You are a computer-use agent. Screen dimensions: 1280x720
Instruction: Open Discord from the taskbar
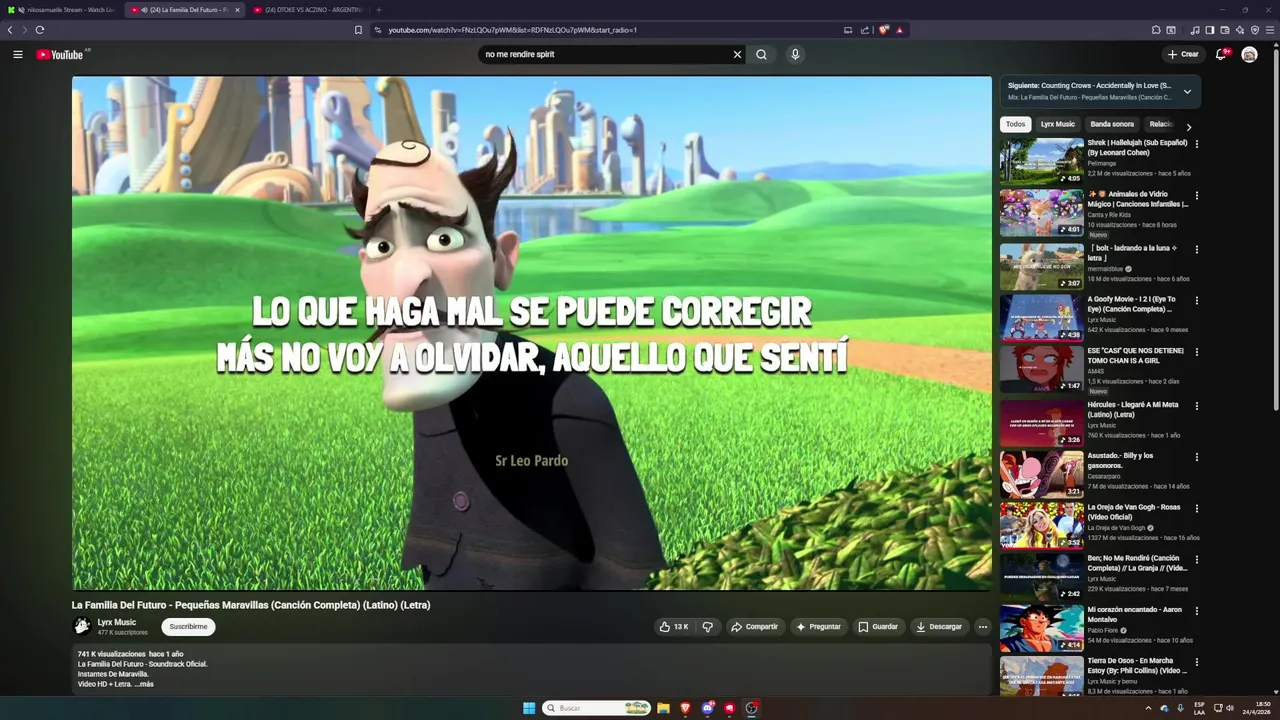pos(708,708)
